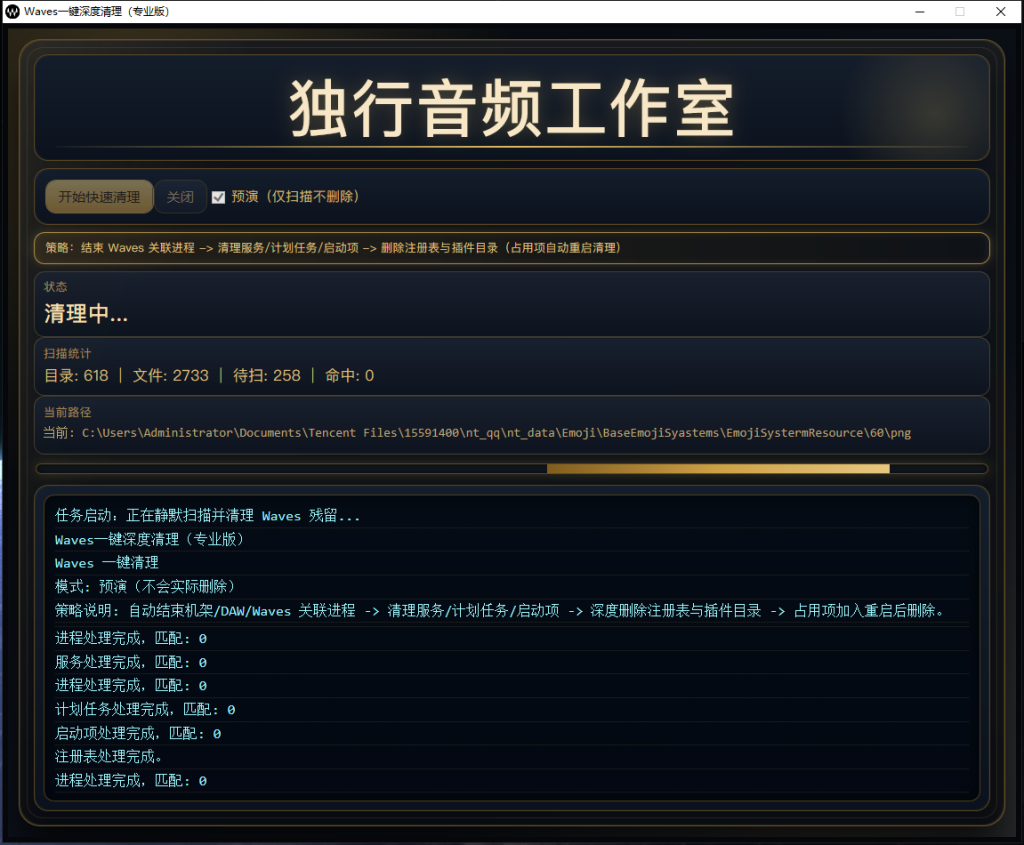
Task: Uncheck the 预演（仅扫描不删除）checkbox
Action: pyautogui.click(x=218, y=196)
